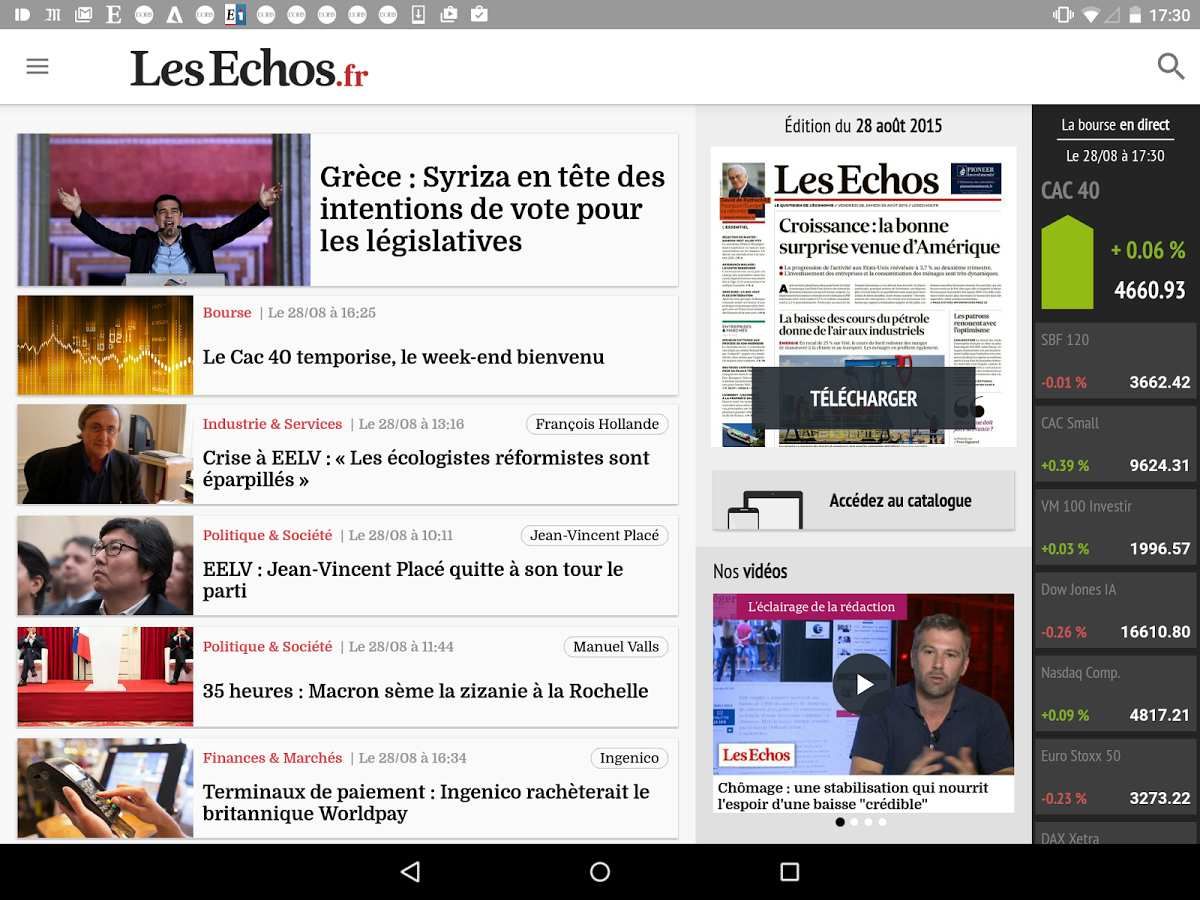Screen dimensions: 1200x900
Task: Open the Euro Stoxx 50 index row
Action: point(1115,779)
